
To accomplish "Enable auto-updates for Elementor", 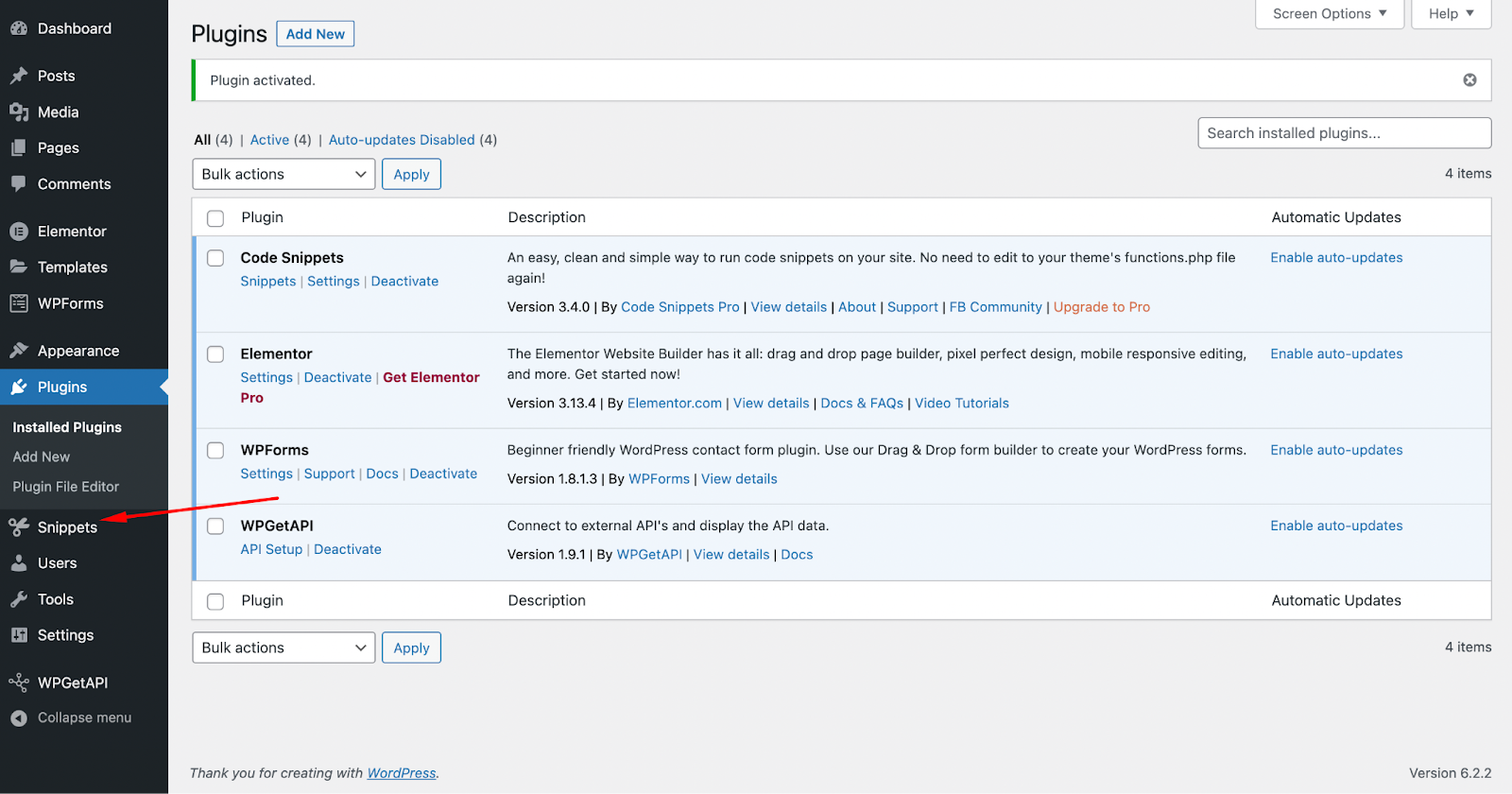I will [x=1336, y=354].
